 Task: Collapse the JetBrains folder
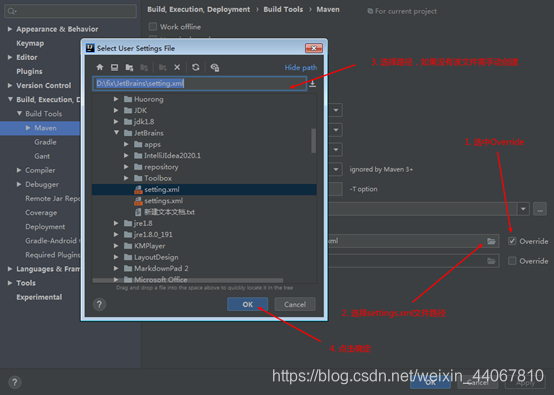coord(116,133)
